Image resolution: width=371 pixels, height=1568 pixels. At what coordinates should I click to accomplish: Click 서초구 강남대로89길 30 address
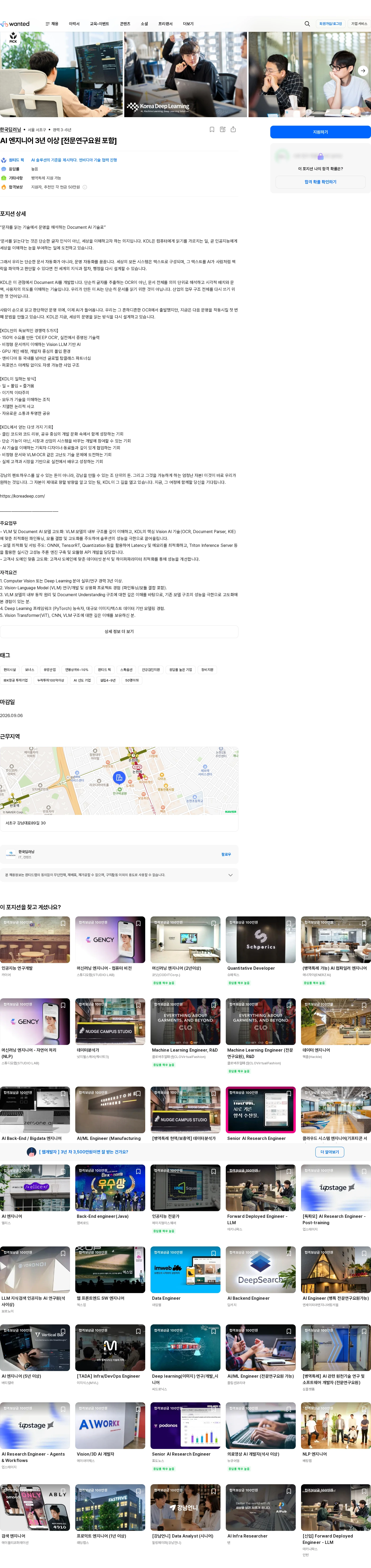click(25, 823)
